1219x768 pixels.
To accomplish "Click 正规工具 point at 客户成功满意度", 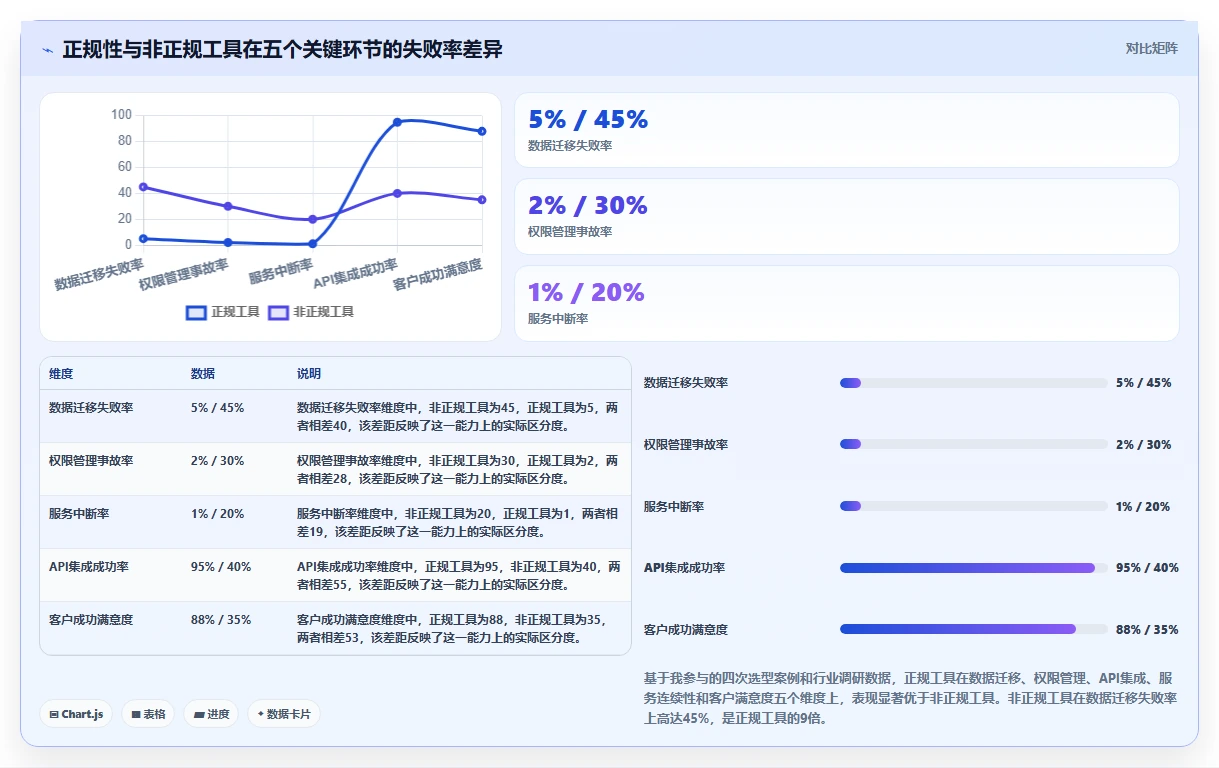I will 482,131.
